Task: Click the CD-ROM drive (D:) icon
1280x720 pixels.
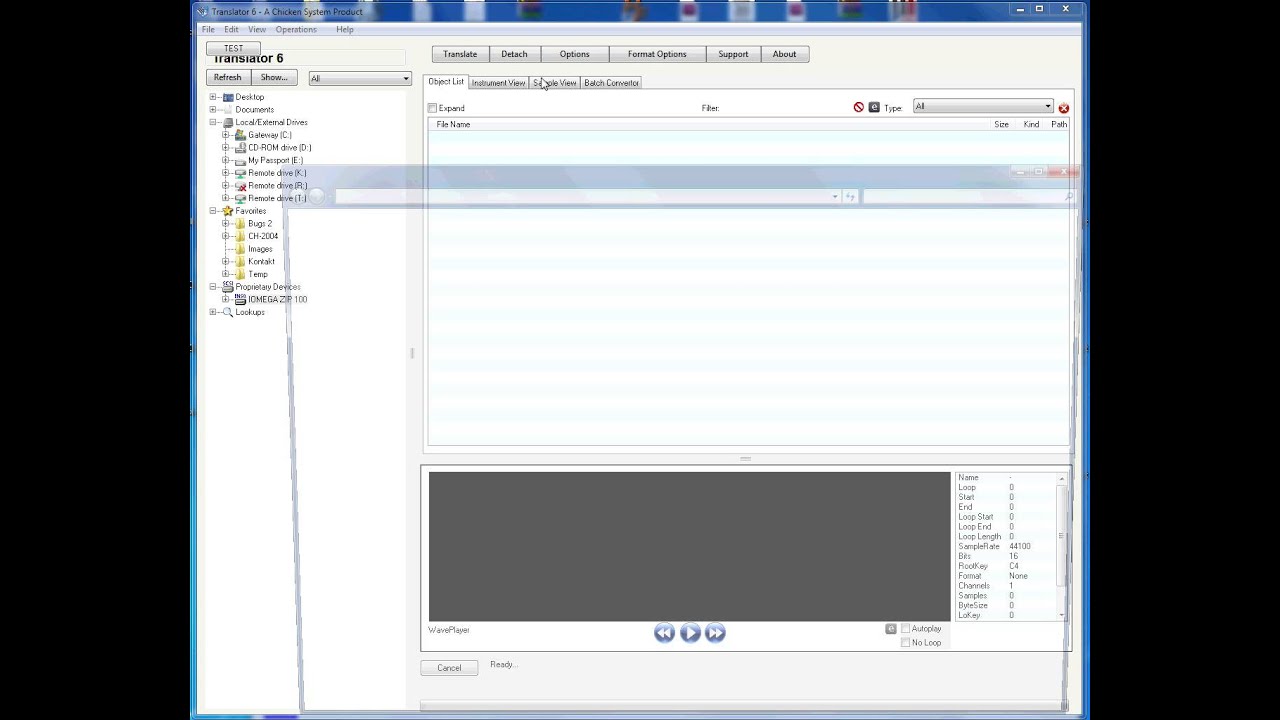Action: point(240,147)
